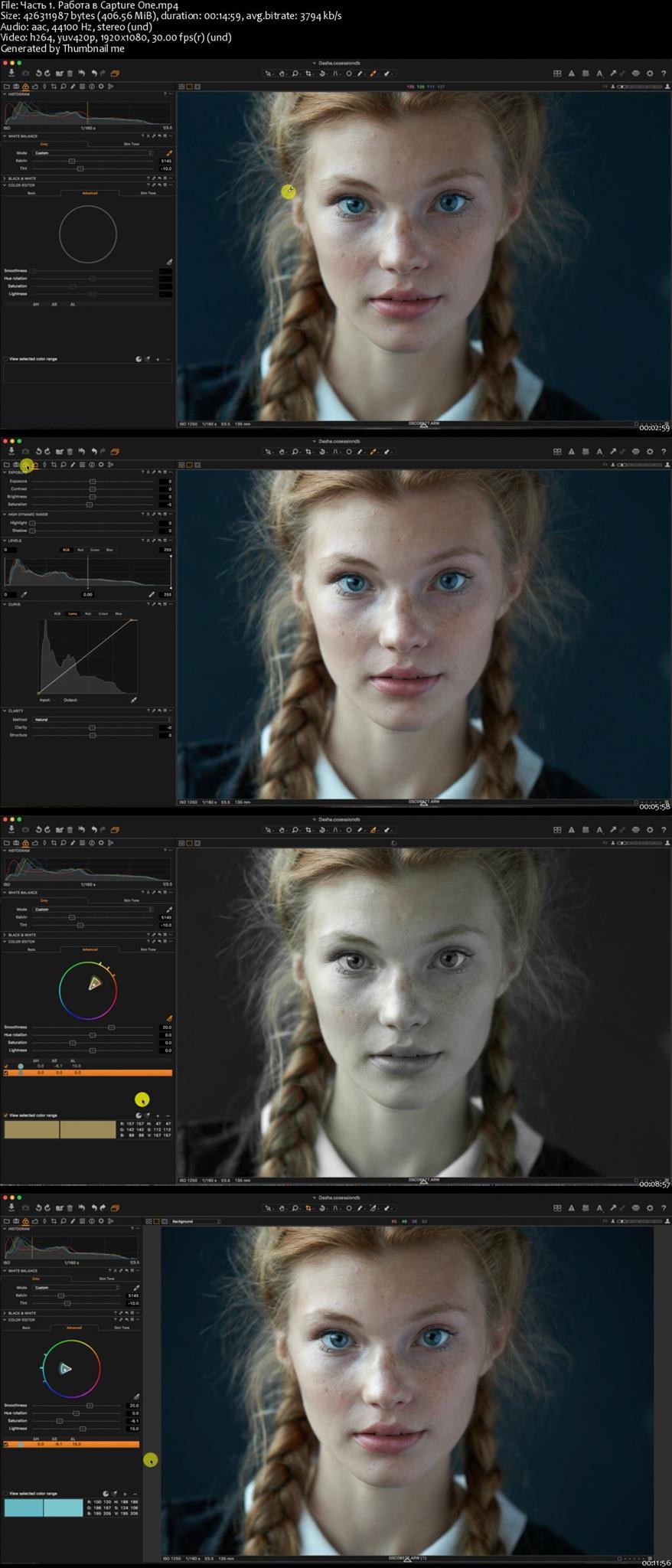Select Advanced Color Editor tab, 00:11:56 frame
This screenshot has height=1568, width=672.
(x=74, y=1328)
